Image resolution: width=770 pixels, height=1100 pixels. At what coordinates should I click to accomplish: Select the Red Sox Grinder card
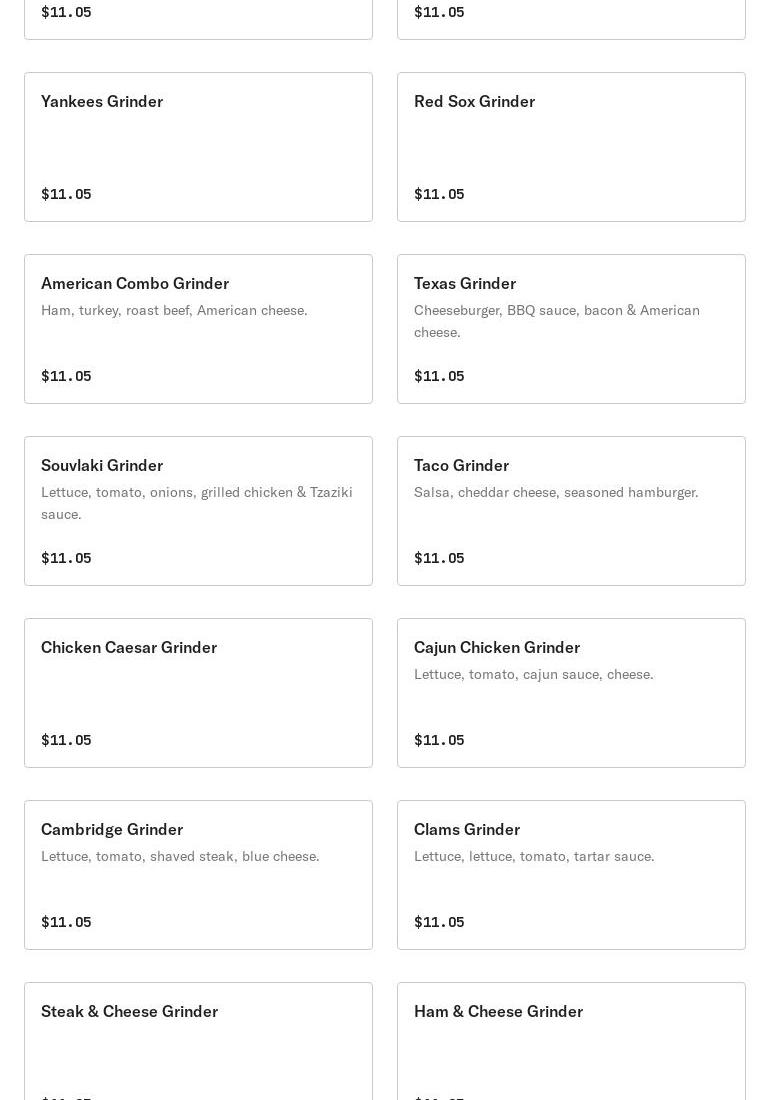(x=571, y=147)
